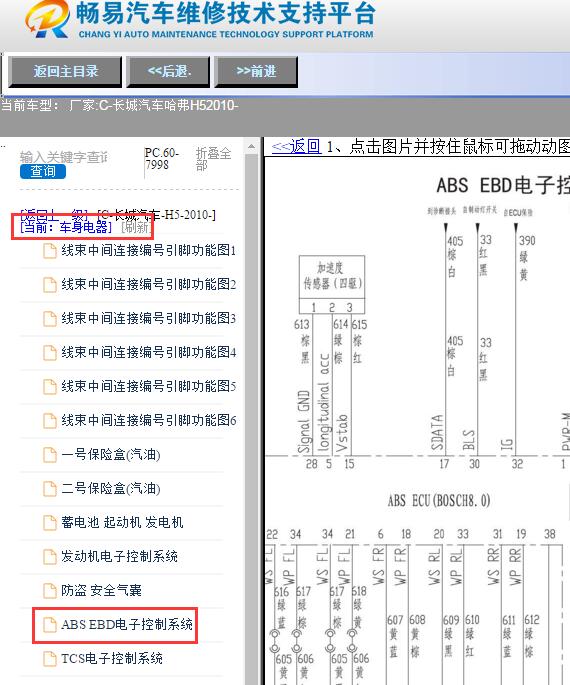Image resolution: width=570 pixels, height=685 pixels.
Task: Click the PC.60-7998 text
Action: click(161, 159)
